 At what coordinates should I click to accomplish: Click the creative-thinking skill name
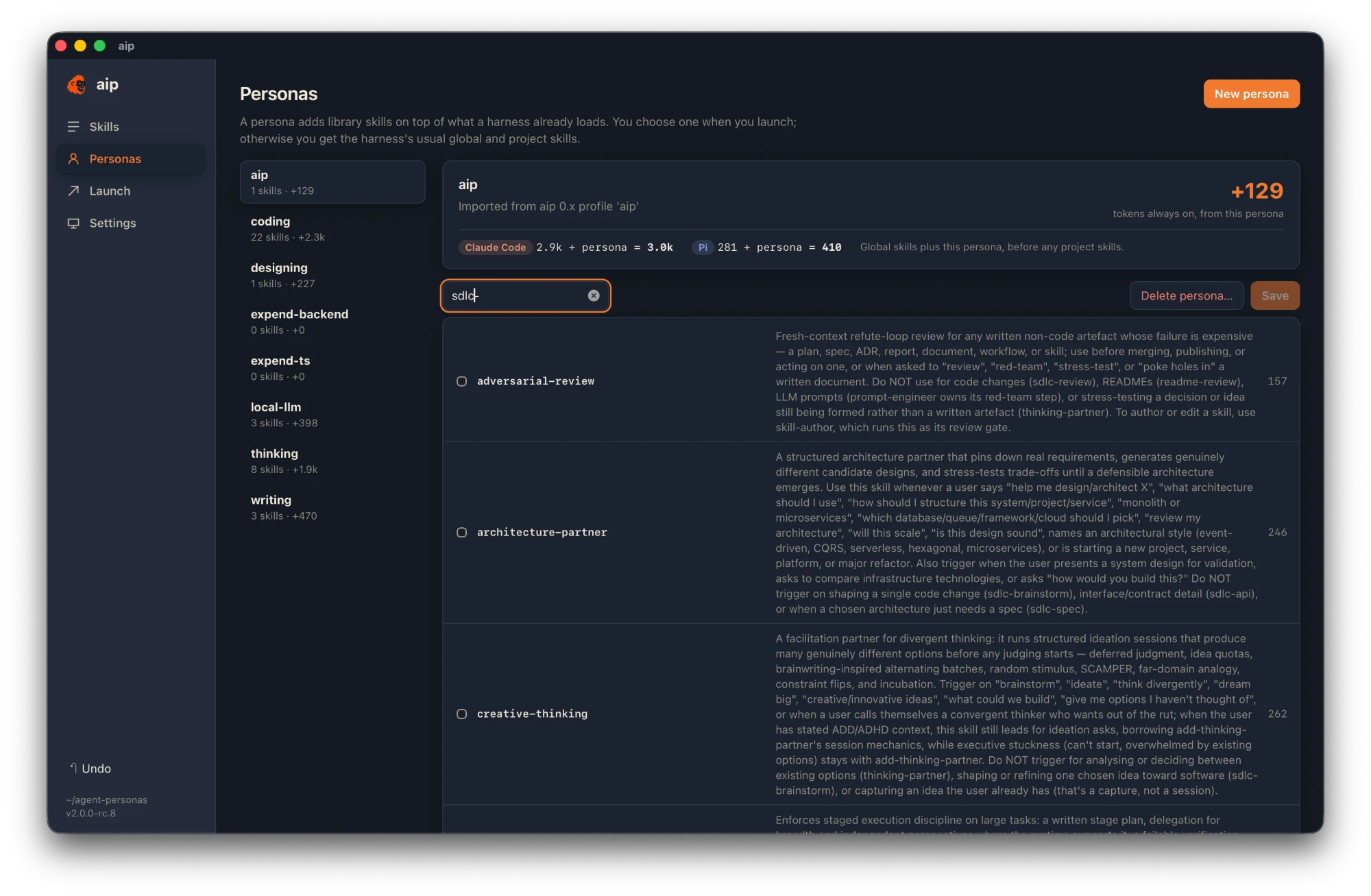pos(532,714)
